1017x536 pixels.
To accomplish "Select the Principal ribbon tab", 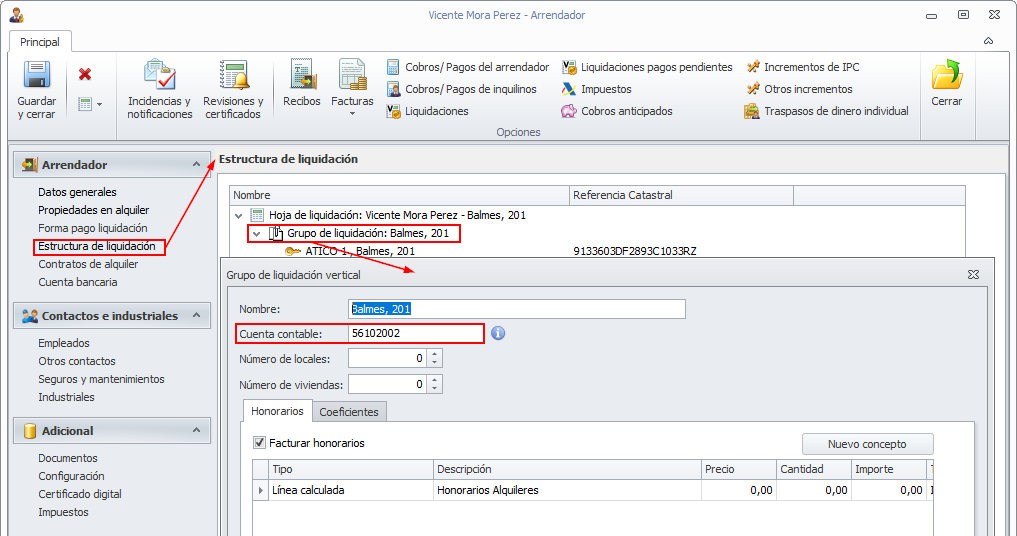I will pyautogui.click(x=40, y=42).
